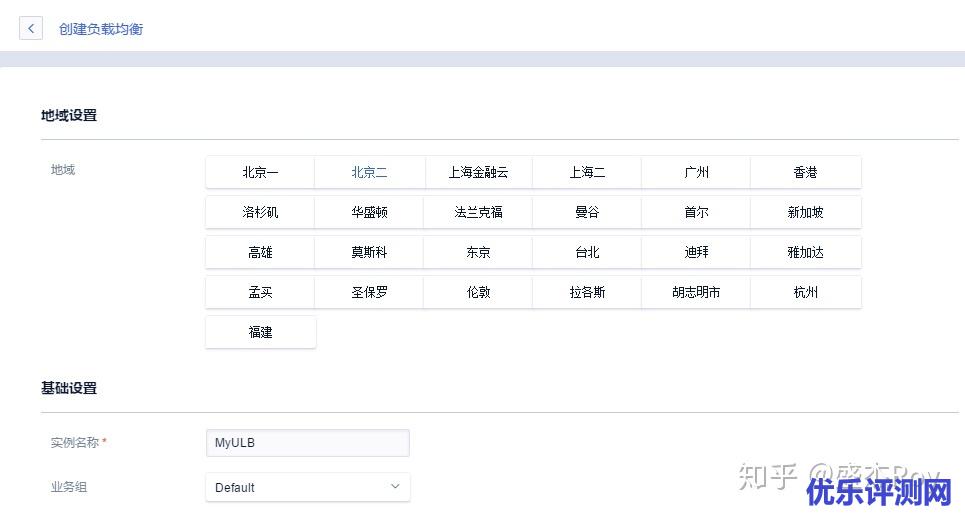Expand the Default dropdown chevron arrow
The image size is (965, 519).
[x=394, y=487]
